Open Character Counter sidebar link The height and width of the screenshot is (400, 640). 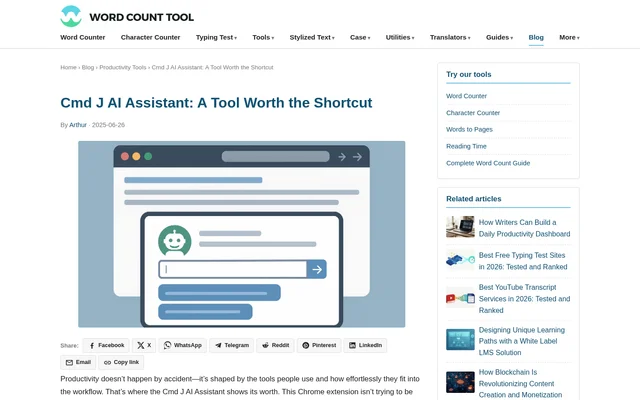click(x=473, y=113)
